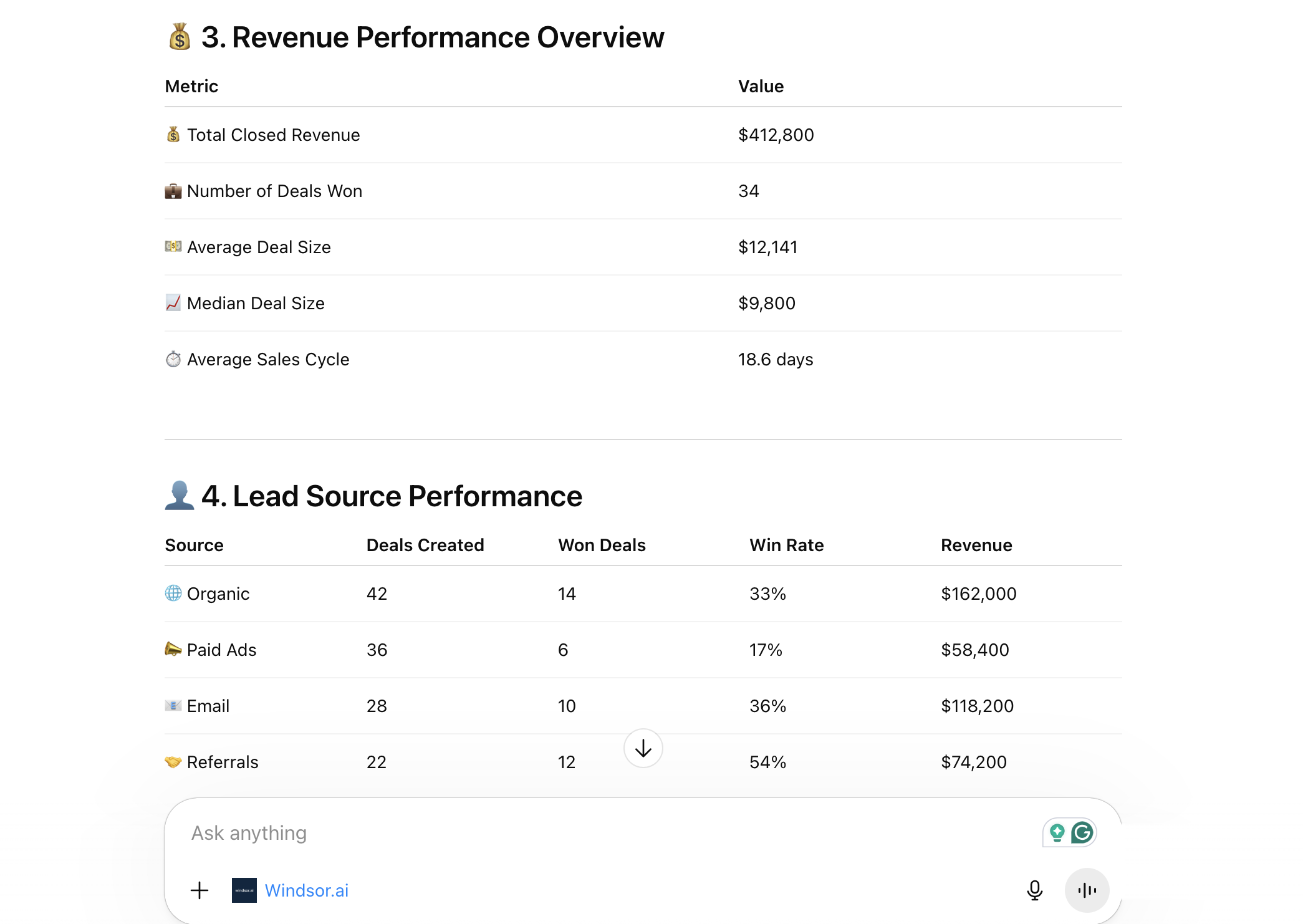The width and height of the screenshot is (1303, 924).
Task: Click Organic's $162,000 revenue cell
Action: pos(978,594)
